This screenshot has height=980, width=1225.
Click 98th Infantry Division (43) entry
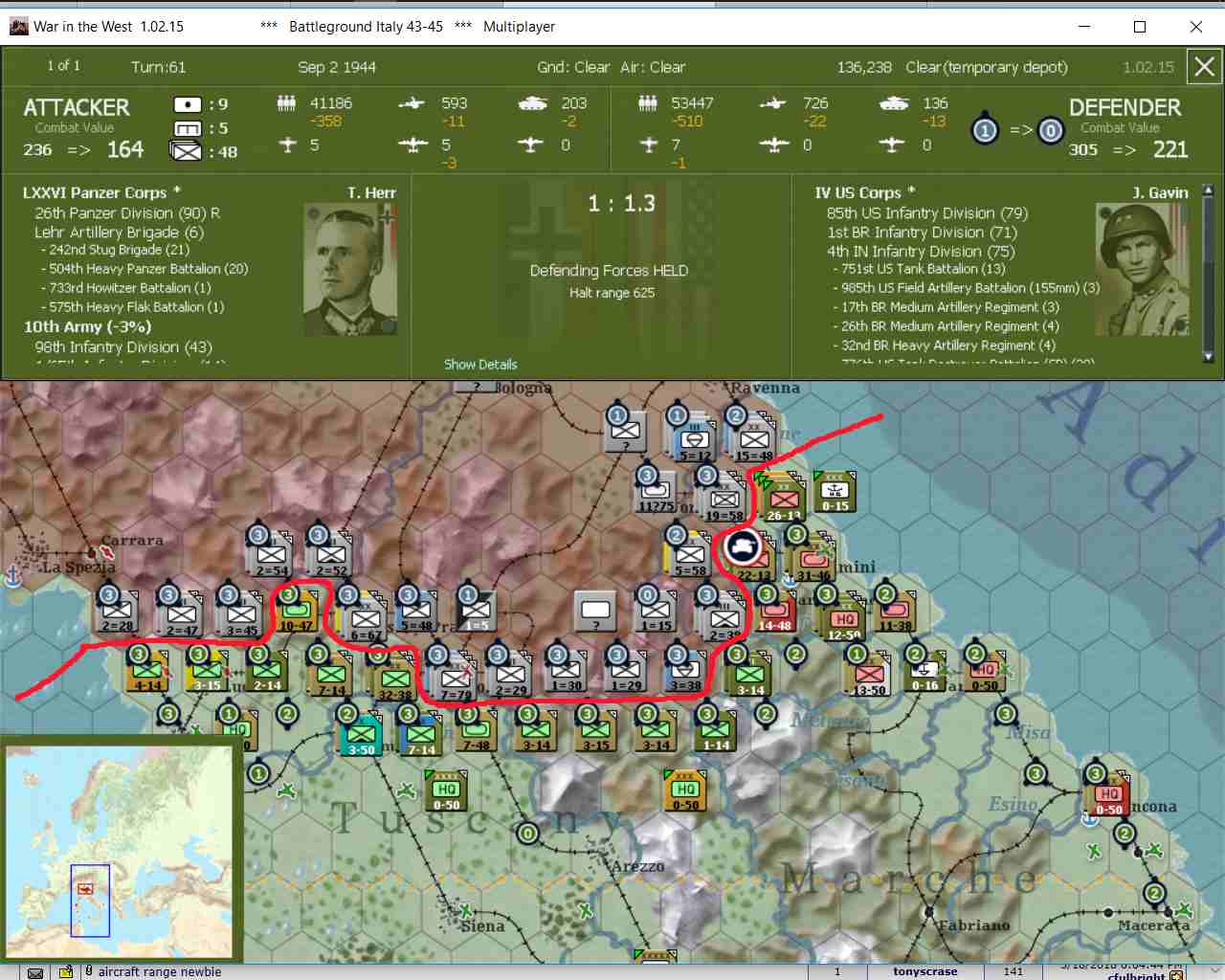123,347
